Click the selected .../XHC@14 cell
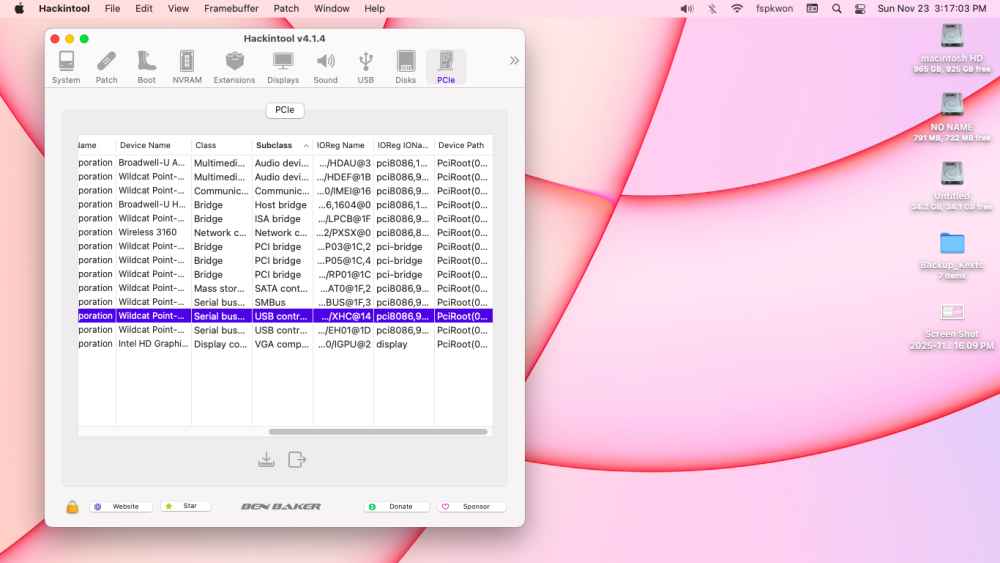The image size is (1000, 563). click(x=343, y=316)
